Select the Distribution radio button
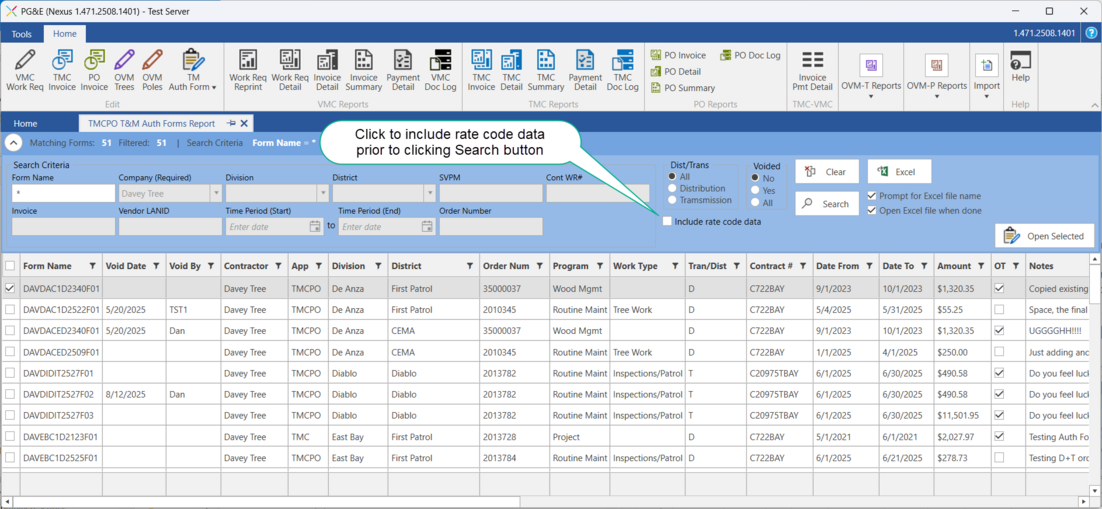The height and width of the screenshot is (509, 1102). (x=673, y=188)
